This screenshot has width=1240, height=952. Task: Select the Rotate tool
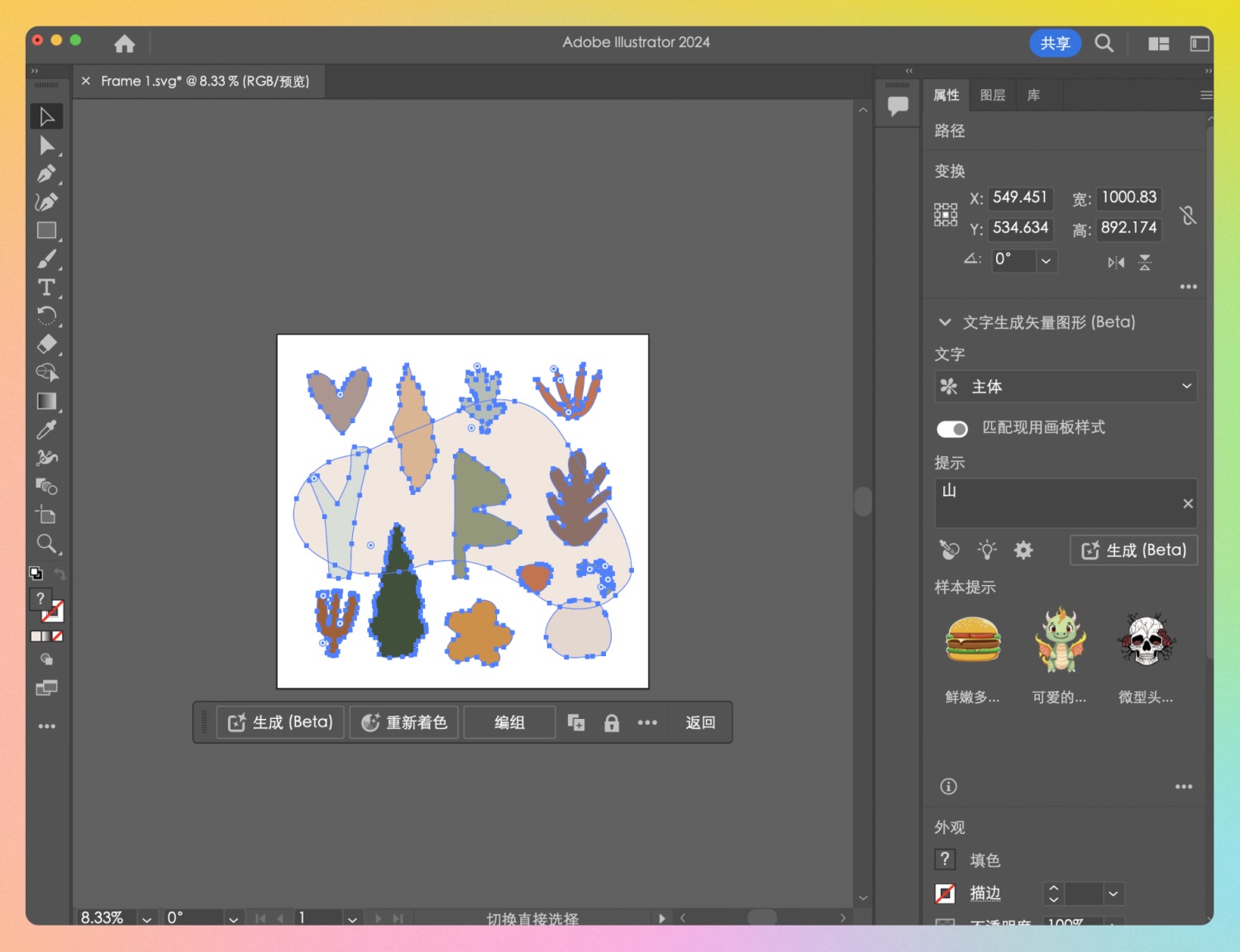(47, 316)
